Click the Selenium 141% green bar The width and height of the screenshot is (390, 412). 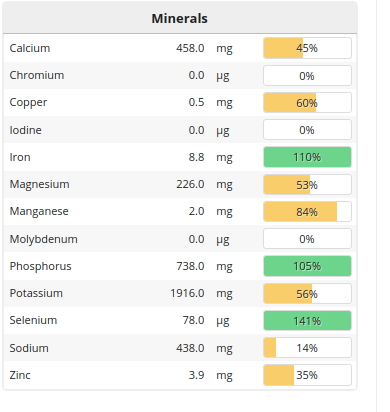pos(307,321)
